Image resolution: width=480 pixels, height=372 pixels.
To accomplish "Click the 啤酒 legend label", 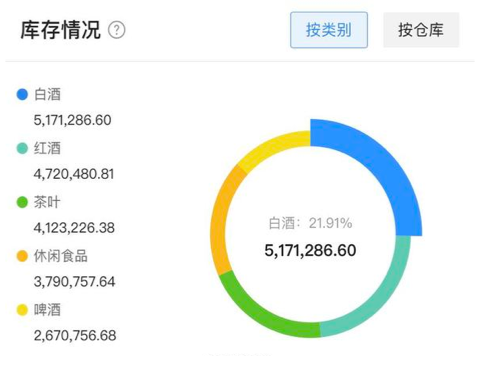I will click(47, 310).
